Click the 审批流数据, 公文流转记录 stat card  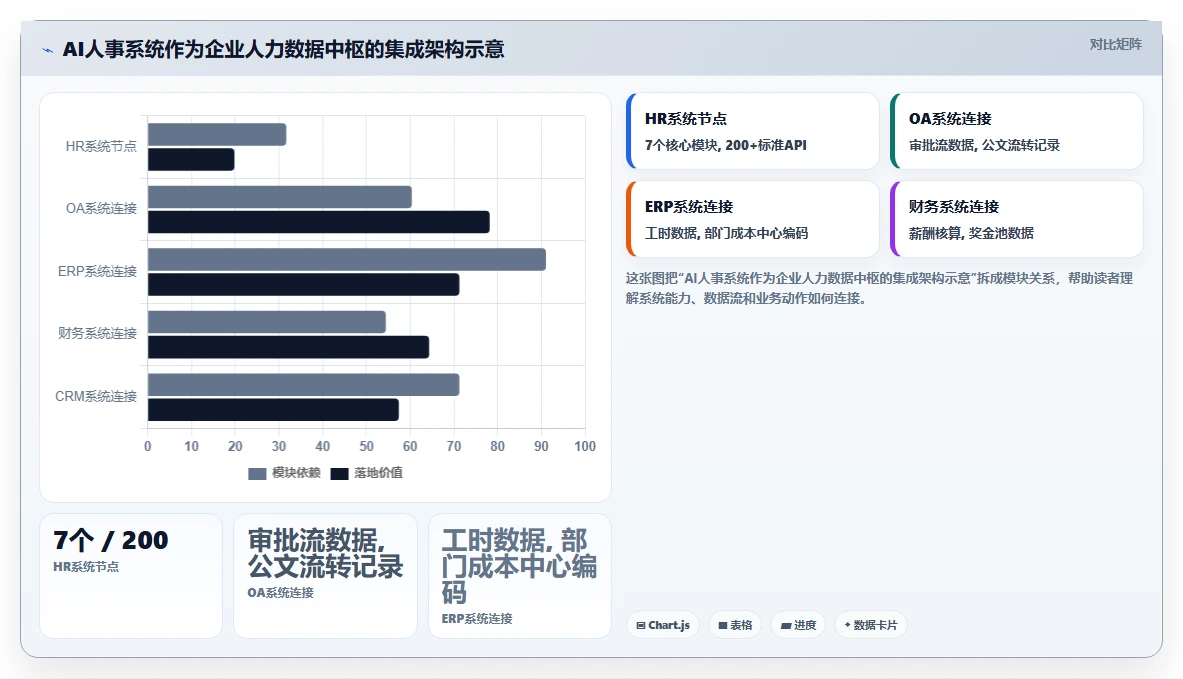click(325, 576)
